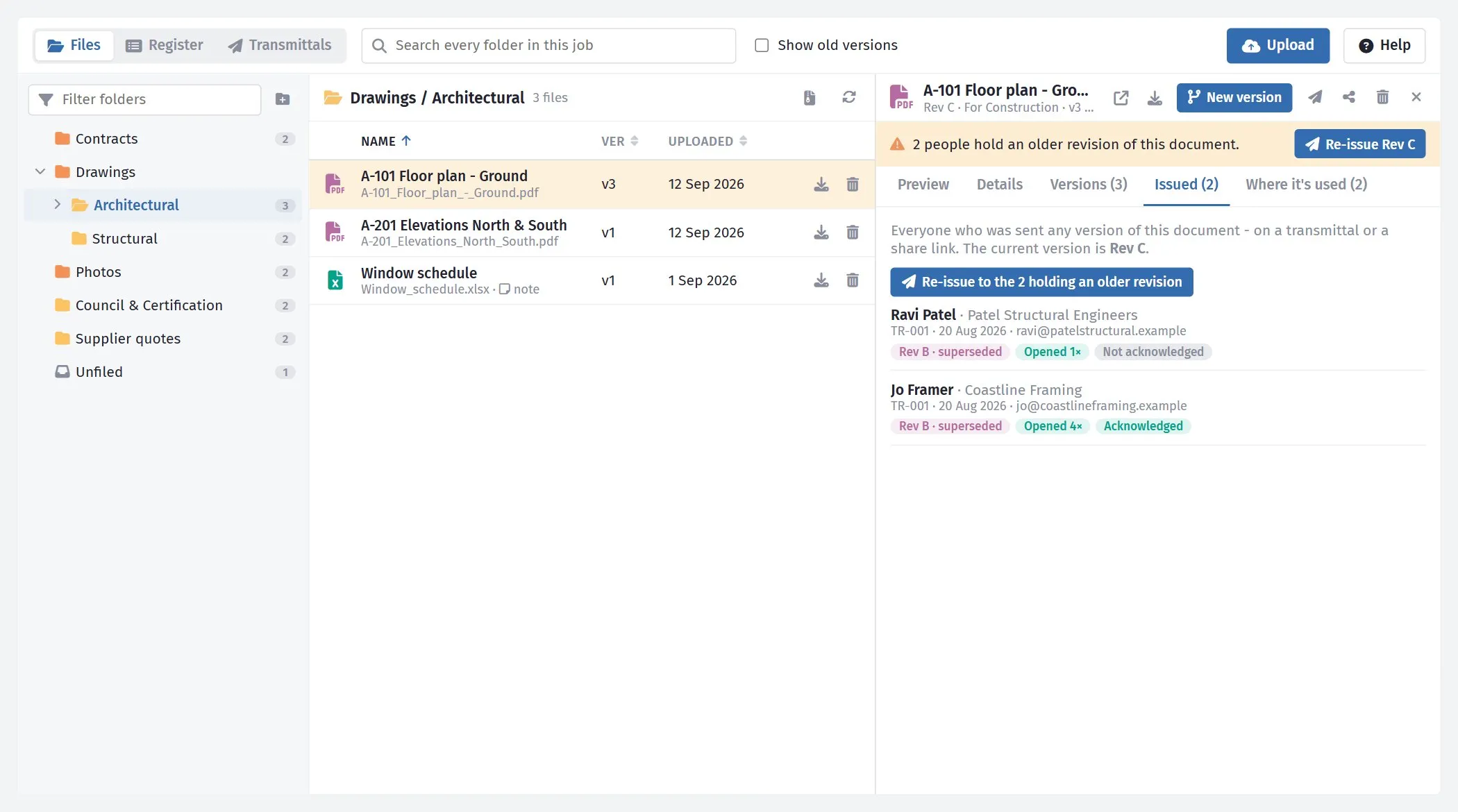Click the refresh icon in the Drawings / Architectural header

(848, 97)
